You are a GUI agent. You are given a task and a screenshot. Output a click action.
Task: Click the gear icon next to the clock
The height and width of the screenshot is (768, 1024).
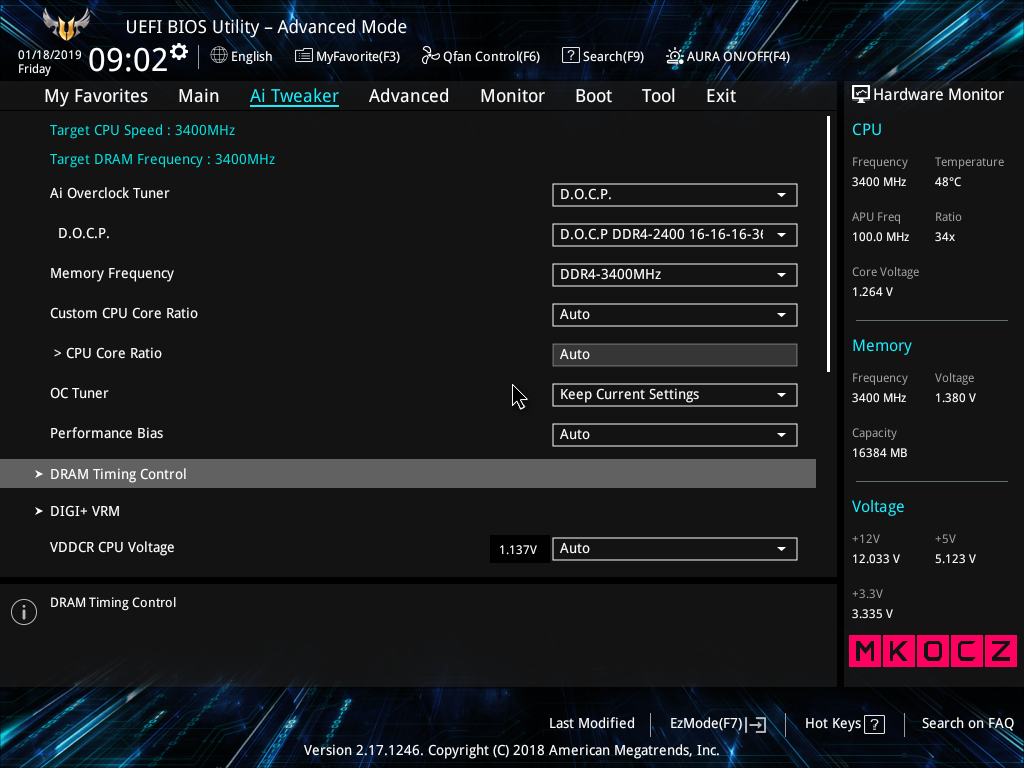coord(179,52)
